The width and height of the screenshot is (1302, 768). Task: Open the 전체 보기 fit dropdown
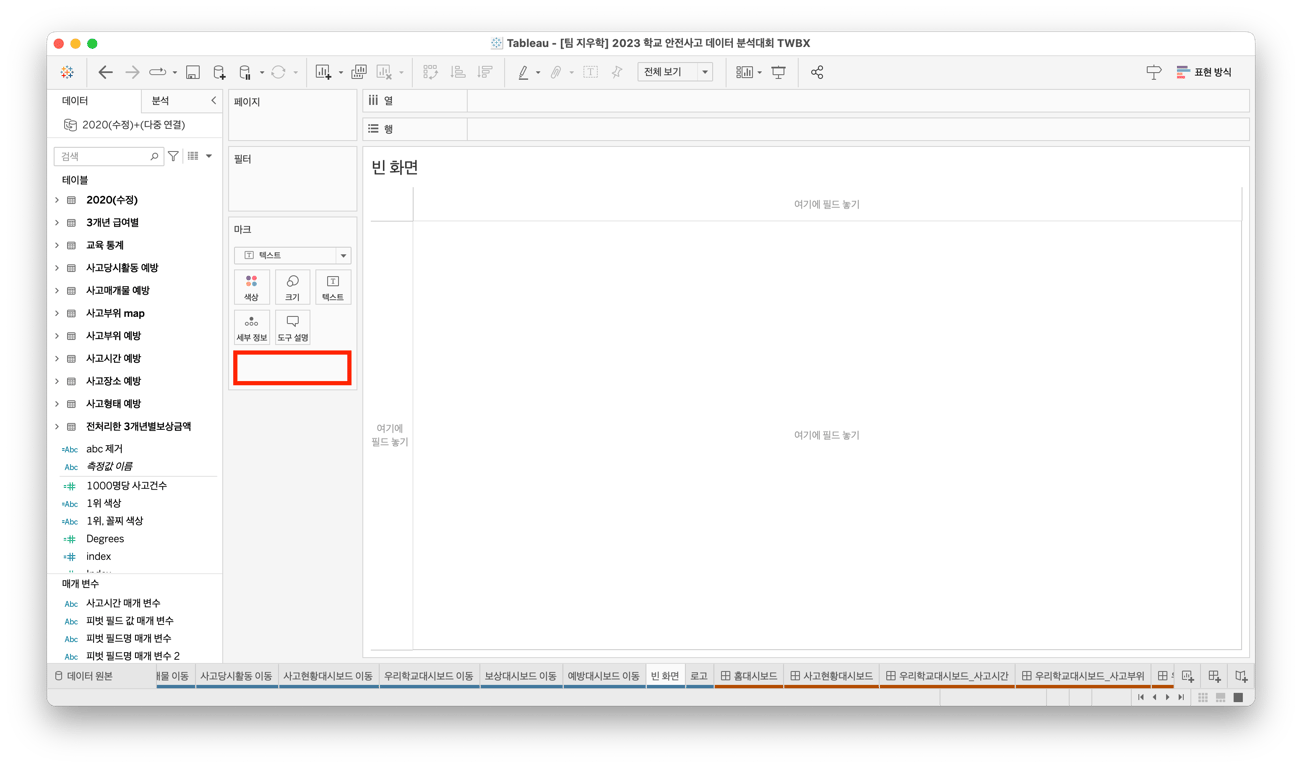[675, 72]
